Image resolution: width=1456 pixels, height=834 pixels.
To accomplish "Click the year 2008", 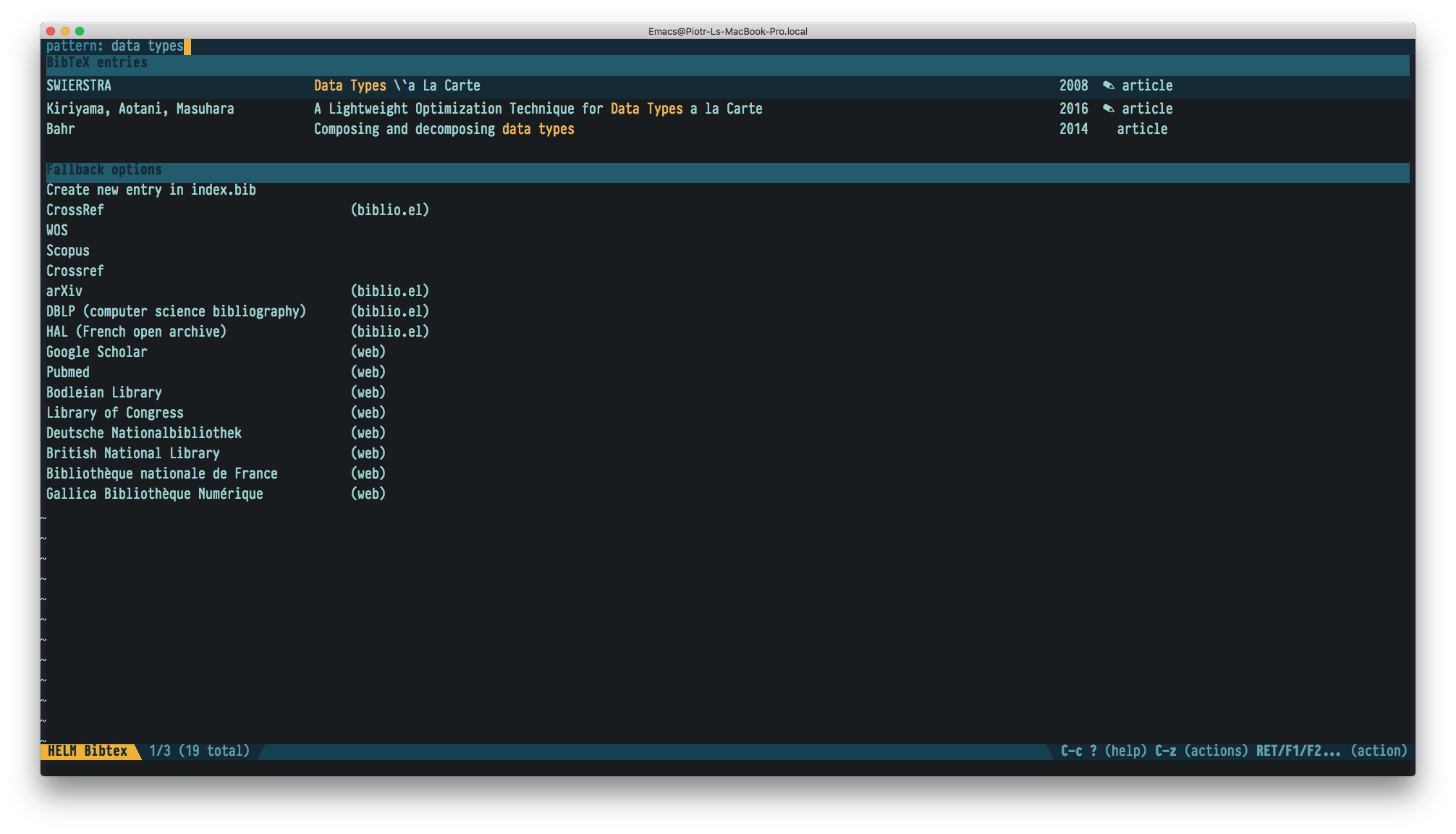I will (x=1073, y=85).
